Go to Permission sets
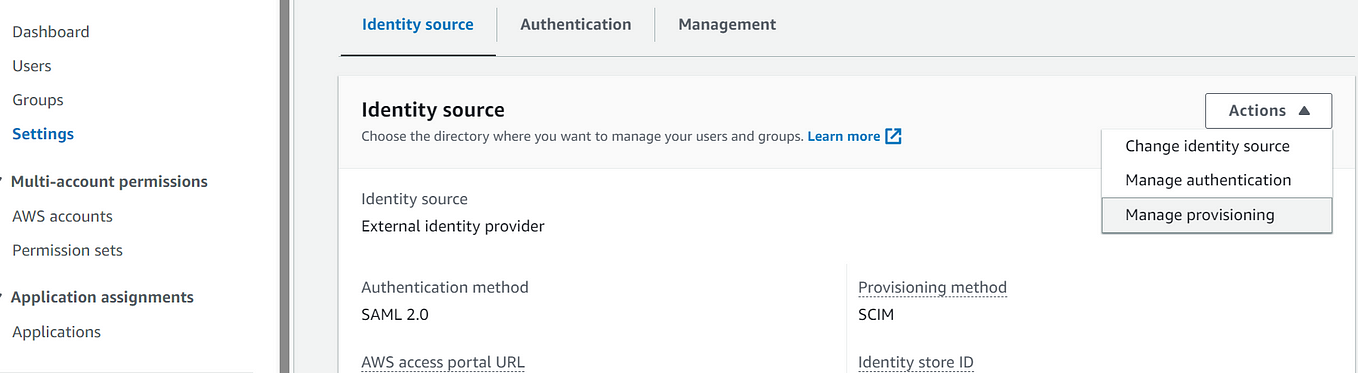This screenshot has height=373, width=1358. click(67, 250)
